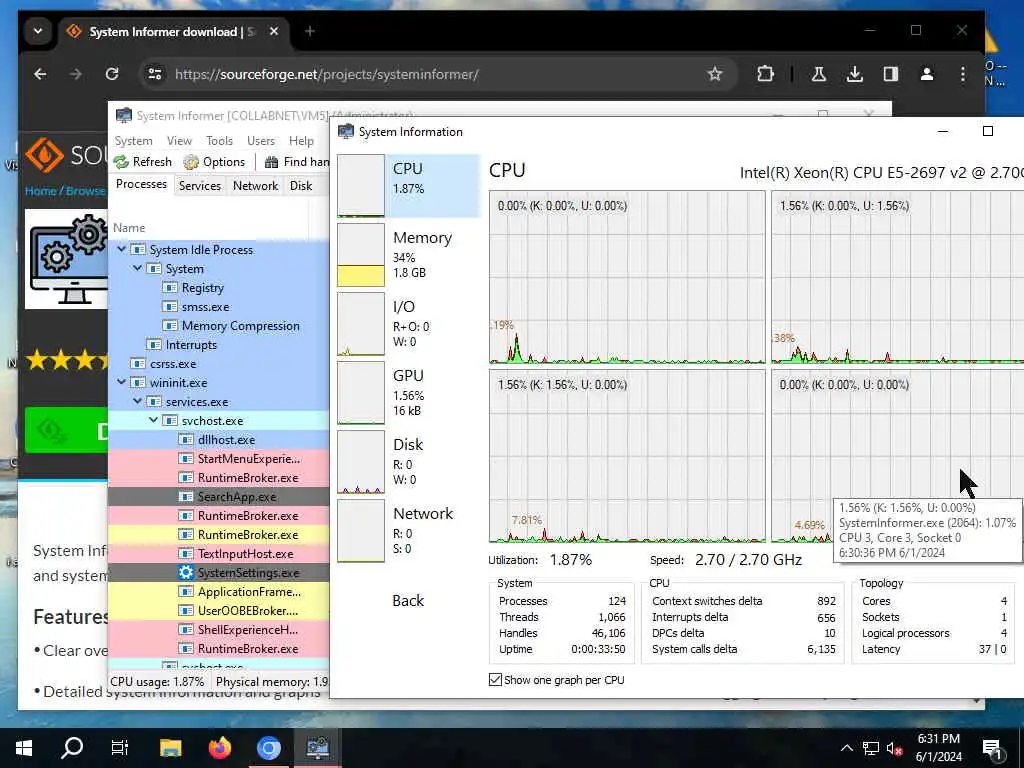This screenshot has width=1024, height=768.
Task: Open the tab search dropdown arrow
Action: click(x=38, y=31)
